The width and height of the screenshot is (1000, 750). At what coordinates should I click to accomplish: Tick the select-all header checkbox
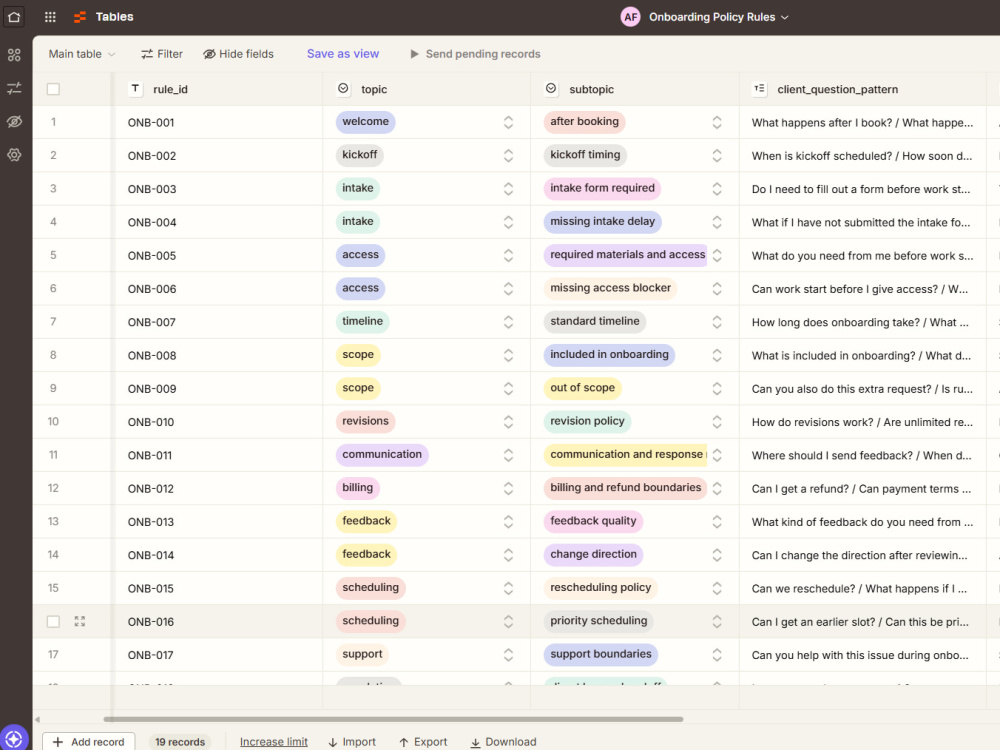54,89
